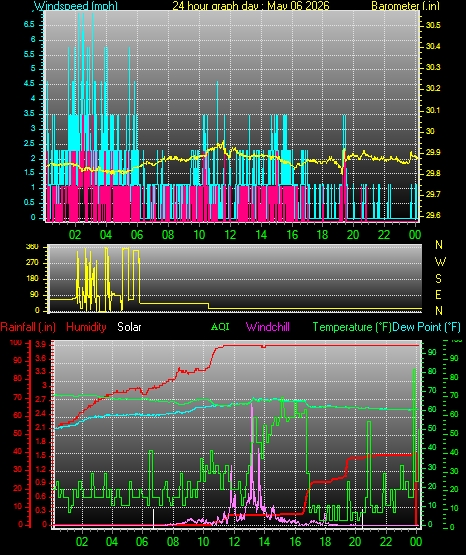This screenshot has height=555, width=466.
Task: Click the 0.5 windspeed axis value
Action: click(29, 202)
